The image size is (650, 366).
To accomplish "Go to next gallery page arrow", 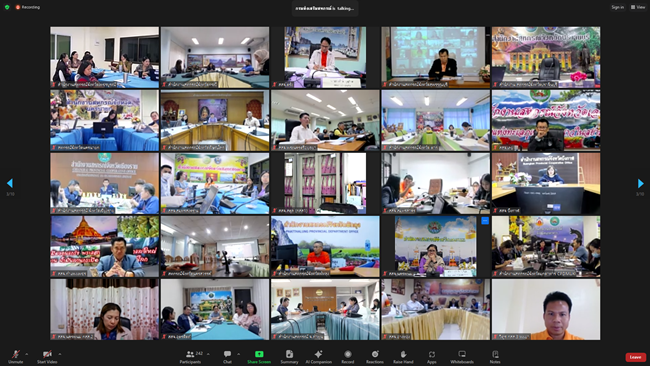I will [x=640, y=183].
